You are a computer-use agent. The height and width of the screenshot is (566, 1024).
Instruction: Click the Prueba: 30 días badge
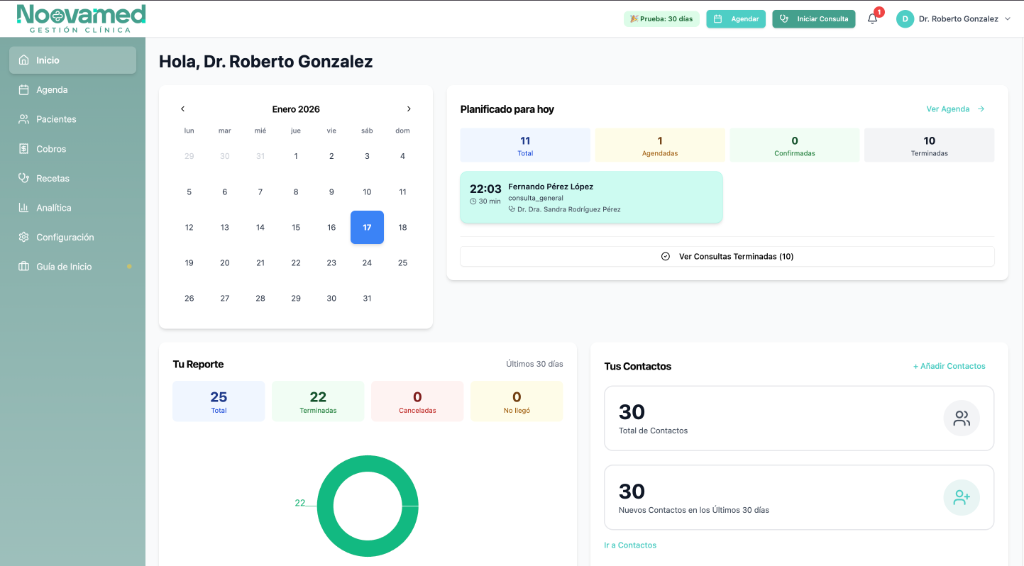click(x=662, y=19)
